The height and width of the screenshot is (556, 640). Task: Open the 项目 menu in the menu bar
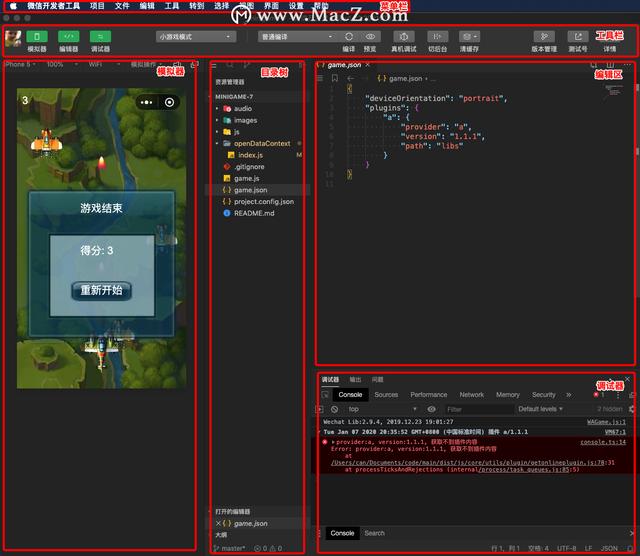pyautogui.click(x=97, y=6)
